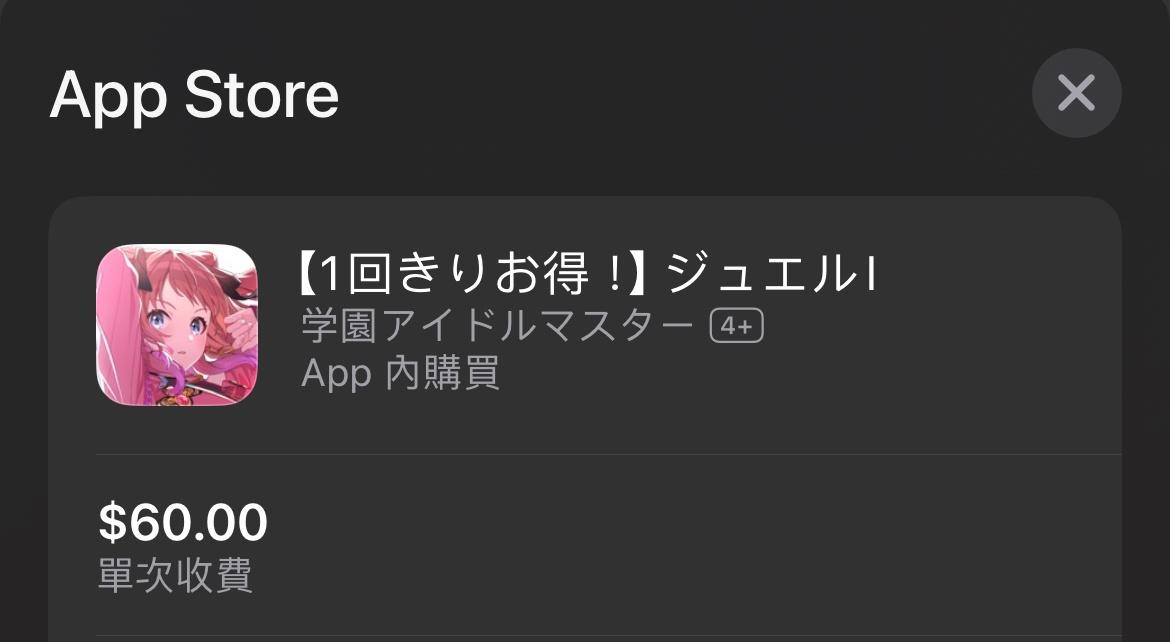Click the circular gray close button
Image resolution: width=1170 pixels, height=642 pixels.
[x=1076, y=93]
